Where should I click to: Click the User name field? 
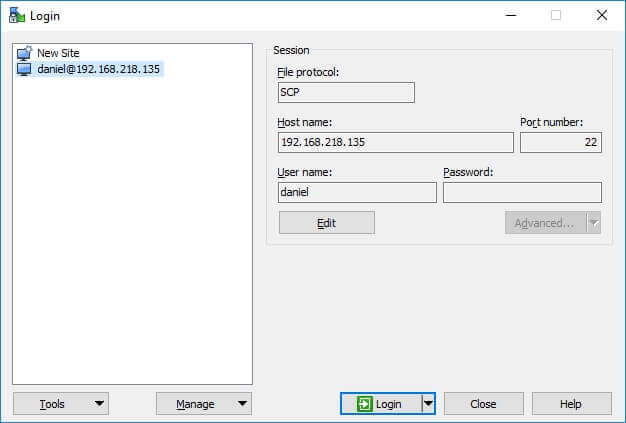(x=357, y=192)
